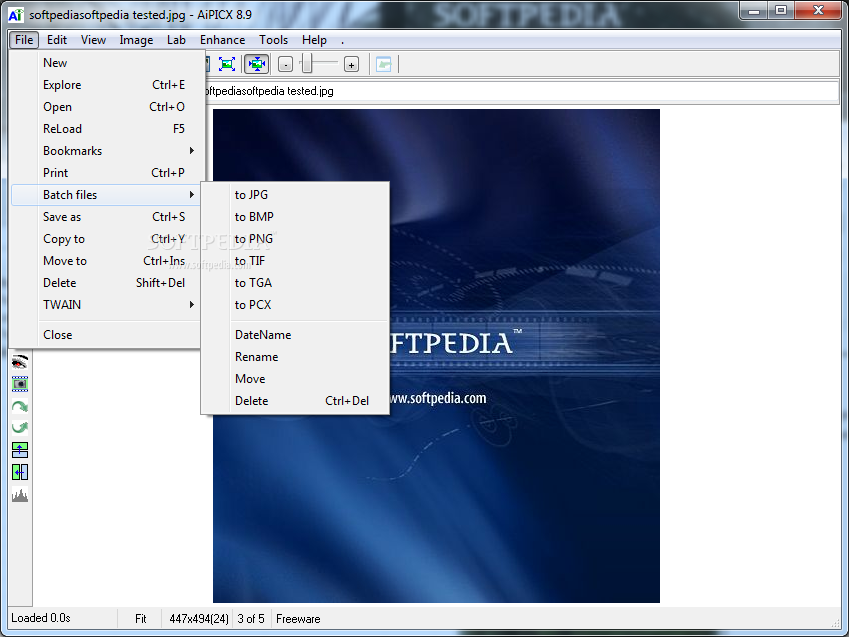Open the histogram icon in sidebar
The image size is (849, 637).
pyautogui.click(x=20, y=495)
